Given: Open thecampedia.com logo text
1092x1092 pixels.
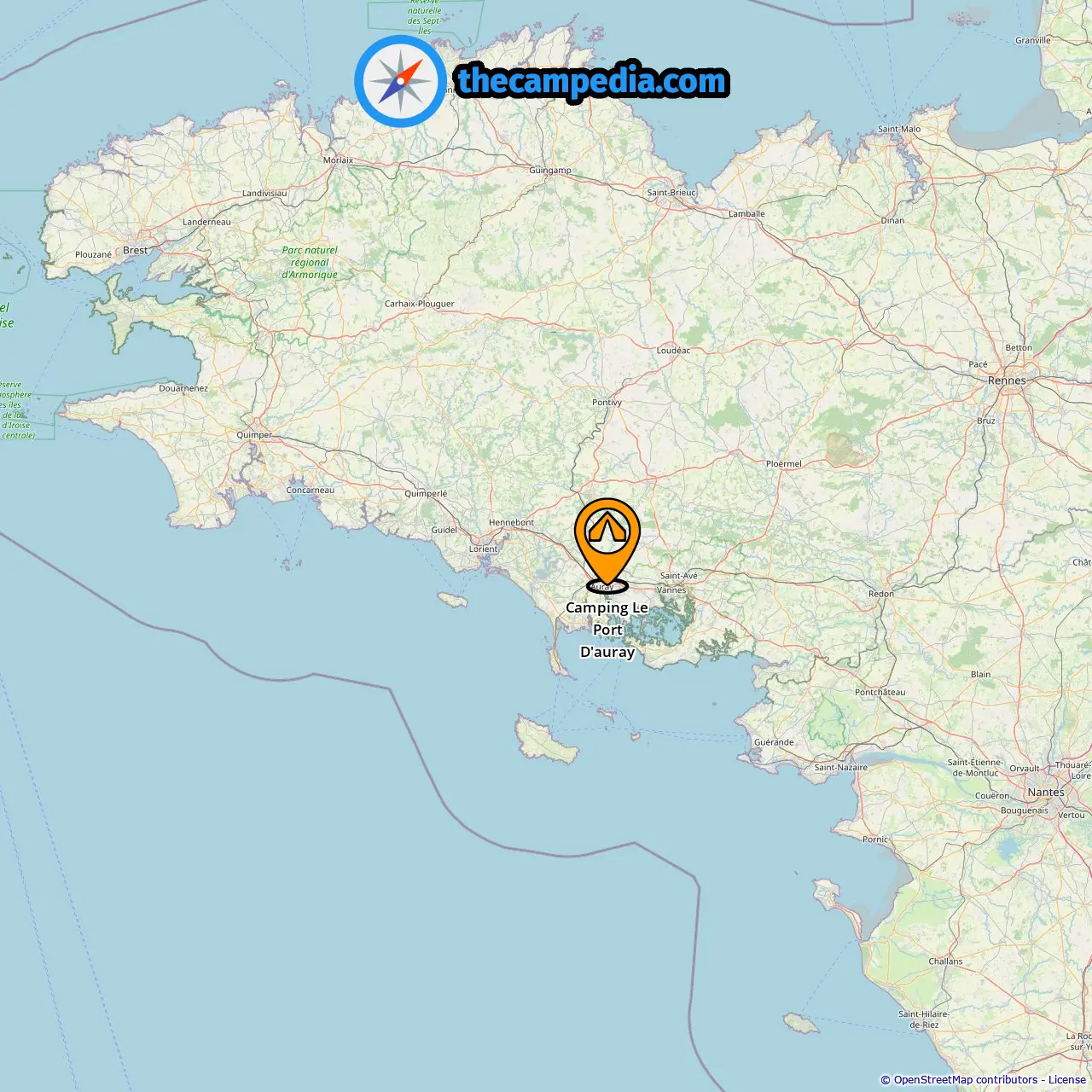Looking at the screenshot, I should point(592,82).
